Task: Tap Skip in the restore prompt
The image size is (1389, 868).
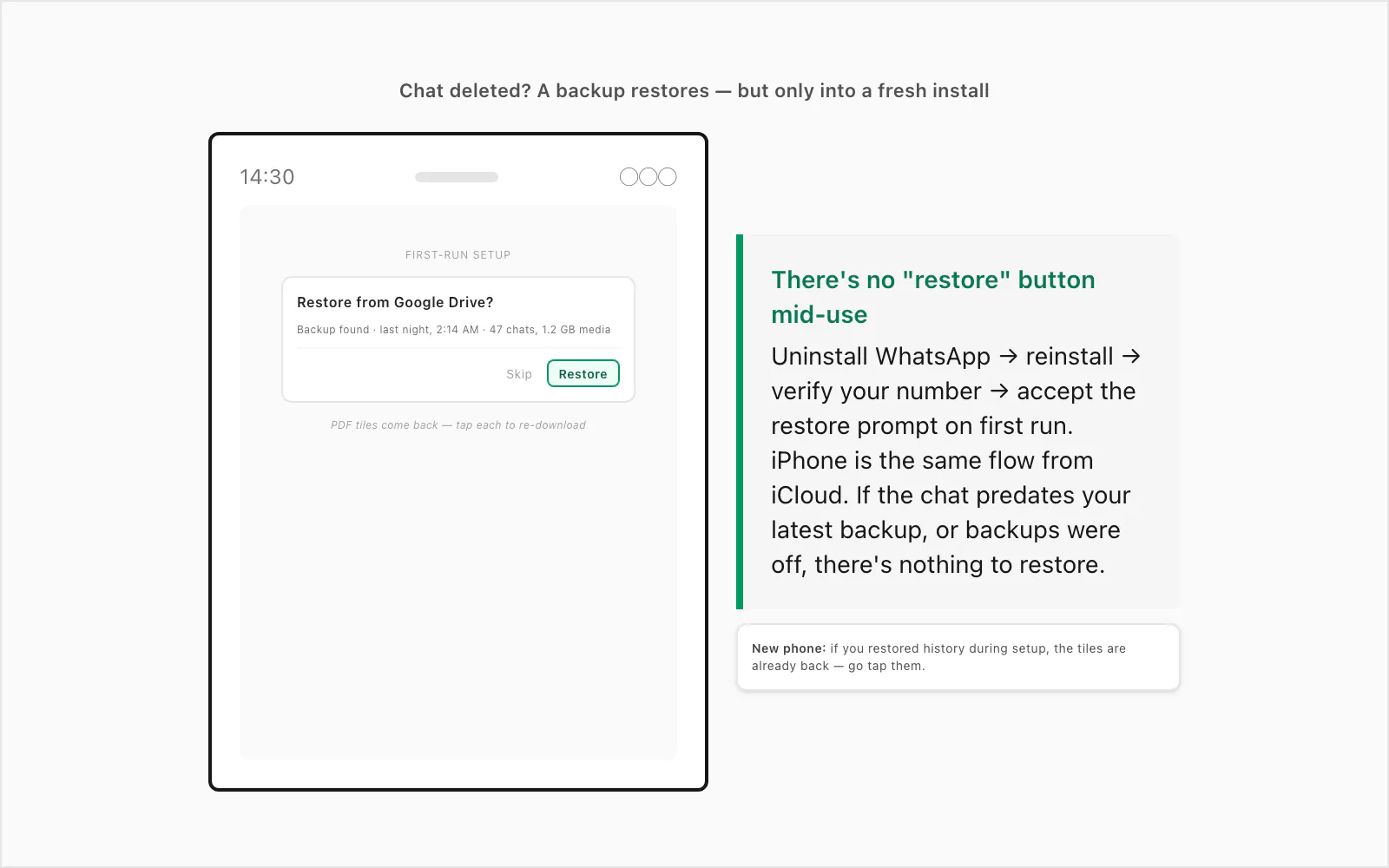Action: pyautogui.click(x=519, y=374)
